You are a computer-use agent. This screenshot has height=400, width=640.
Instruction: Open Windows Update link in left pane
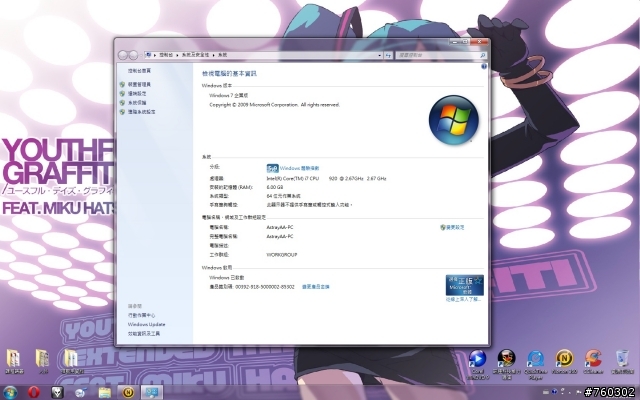pos(147,324)
